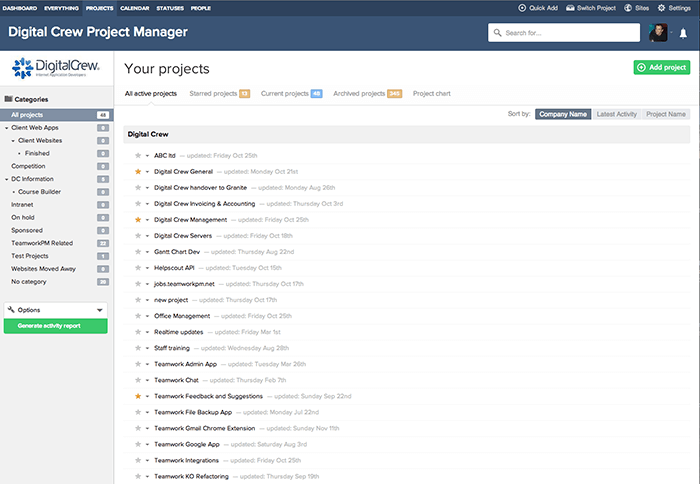Switch to Starred projects tab
Viewport: 700px width, 484px height.
219,93
